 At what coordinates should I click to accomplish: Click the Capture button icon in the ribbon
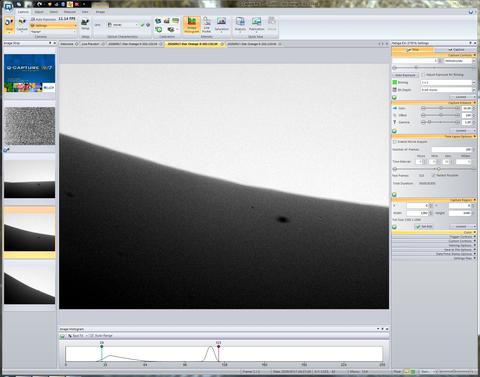pos(22,22)
